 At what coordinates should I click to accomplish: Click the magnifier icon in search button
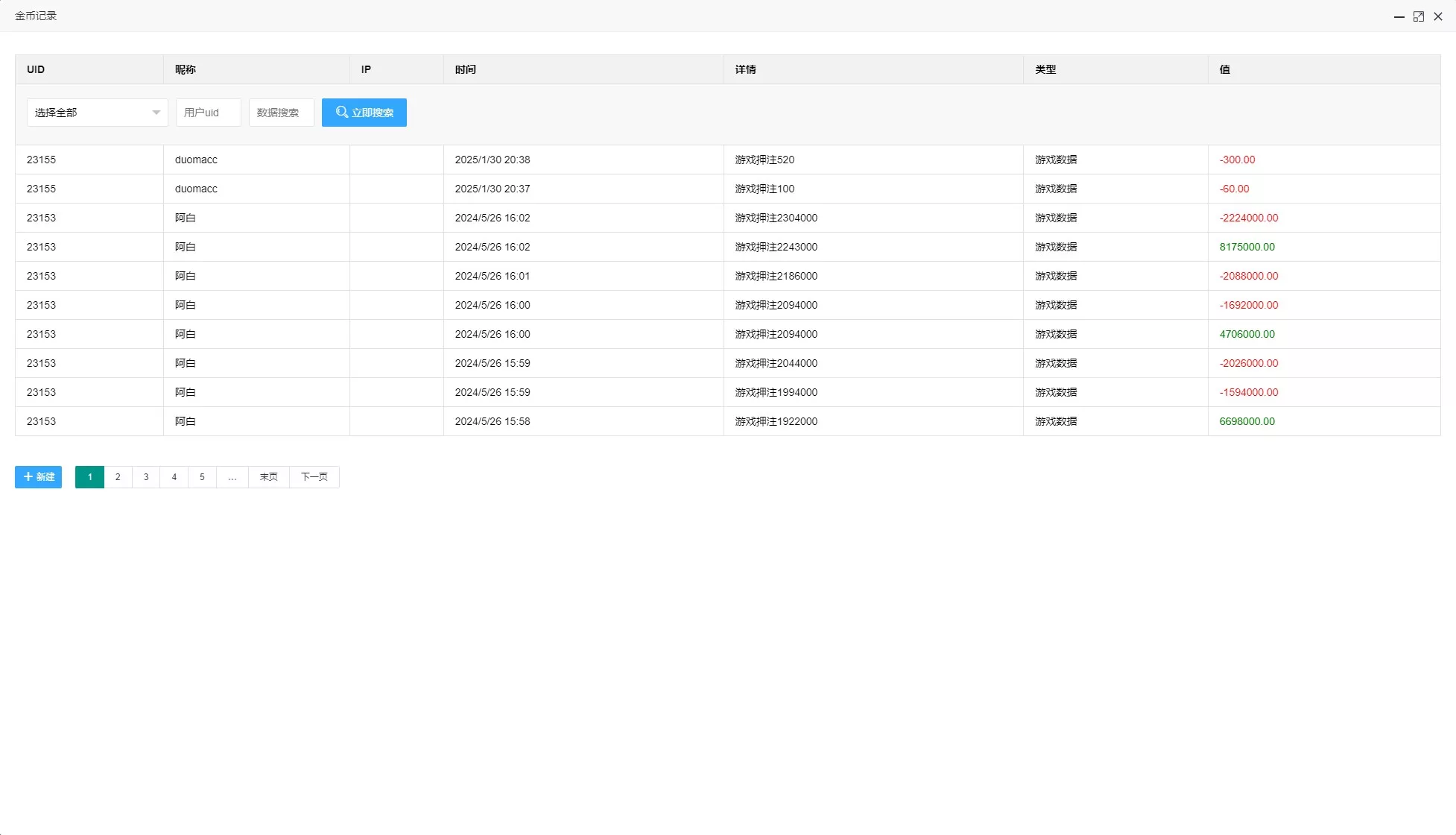pyautogui.click(x=342, y=112)
